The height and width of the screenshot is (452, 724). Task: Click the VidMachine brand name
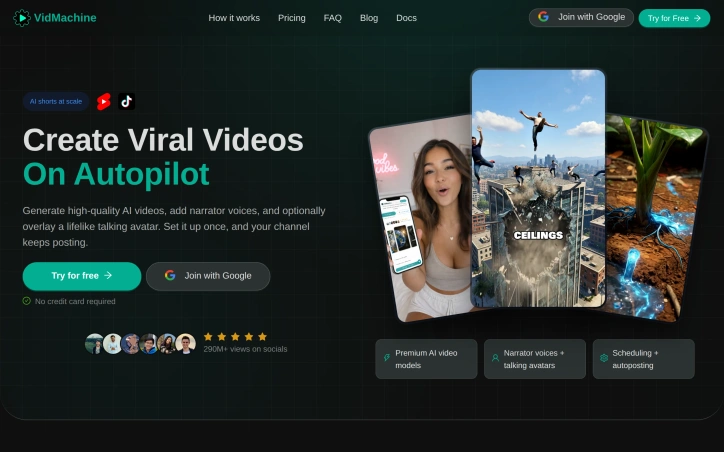(65, 18)
